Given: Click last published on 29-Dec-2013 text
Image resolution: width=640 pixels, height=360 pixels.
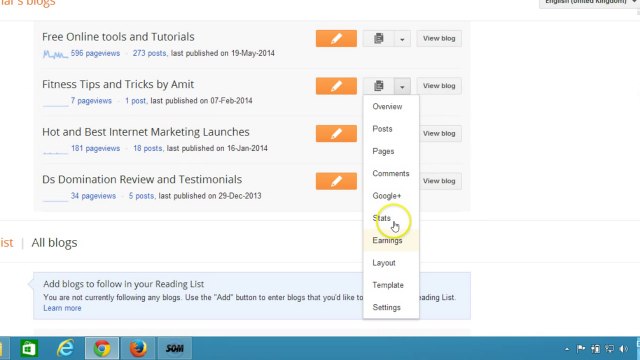Looking at the screenshot, I should [210, 196].
